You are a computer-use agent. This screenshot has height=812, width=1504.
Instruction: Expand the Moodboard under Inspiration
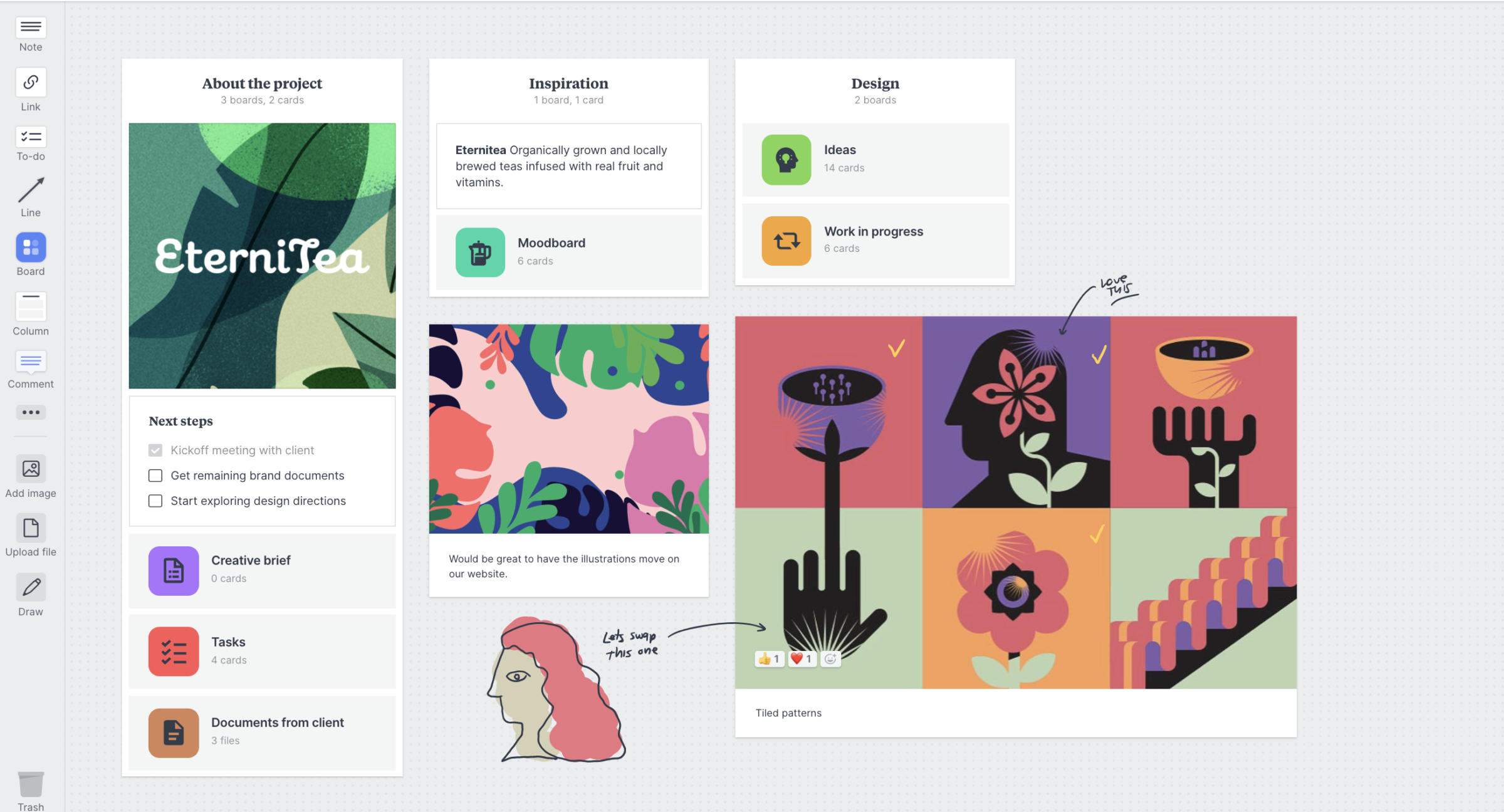569,250
